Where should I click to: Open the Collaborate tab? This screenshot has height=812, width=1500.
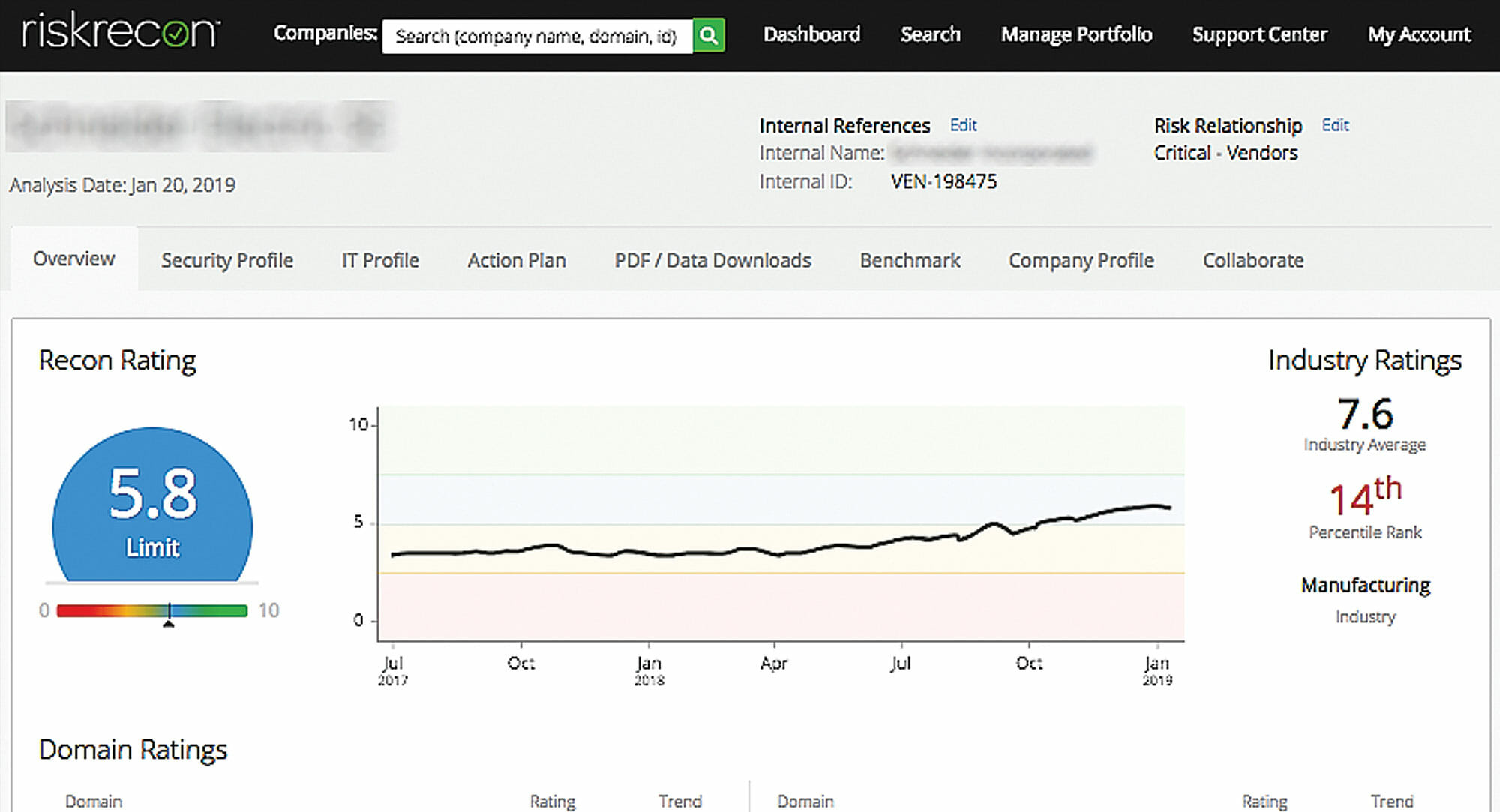pyautogui.click(x=1253, y=260)
